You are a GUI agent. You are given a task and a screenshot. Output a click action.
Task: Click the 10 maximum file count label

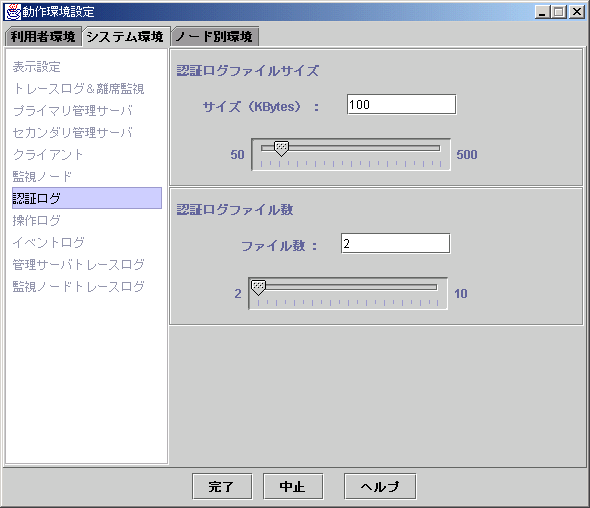pos(461,294)
